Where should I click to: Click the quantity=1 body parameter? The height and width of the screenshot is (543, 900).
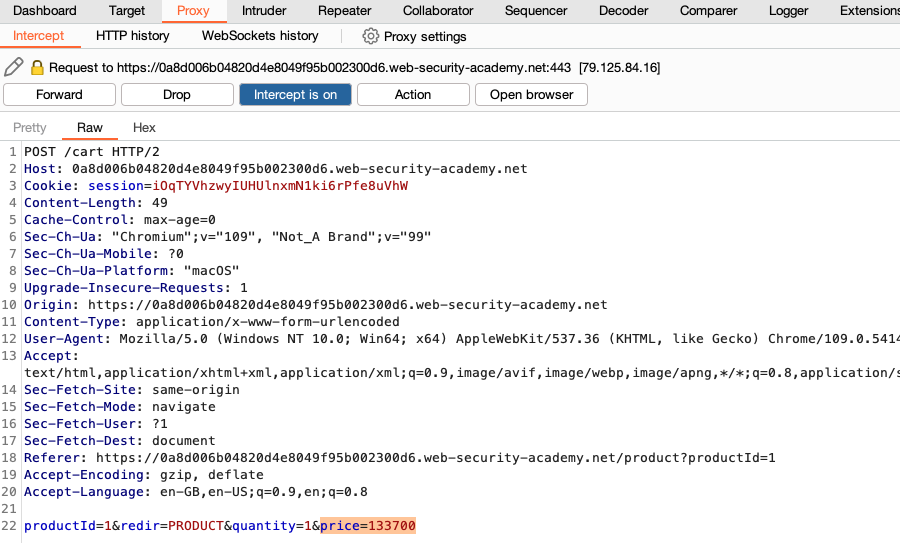pyautogui.click(x=272, y=526)
